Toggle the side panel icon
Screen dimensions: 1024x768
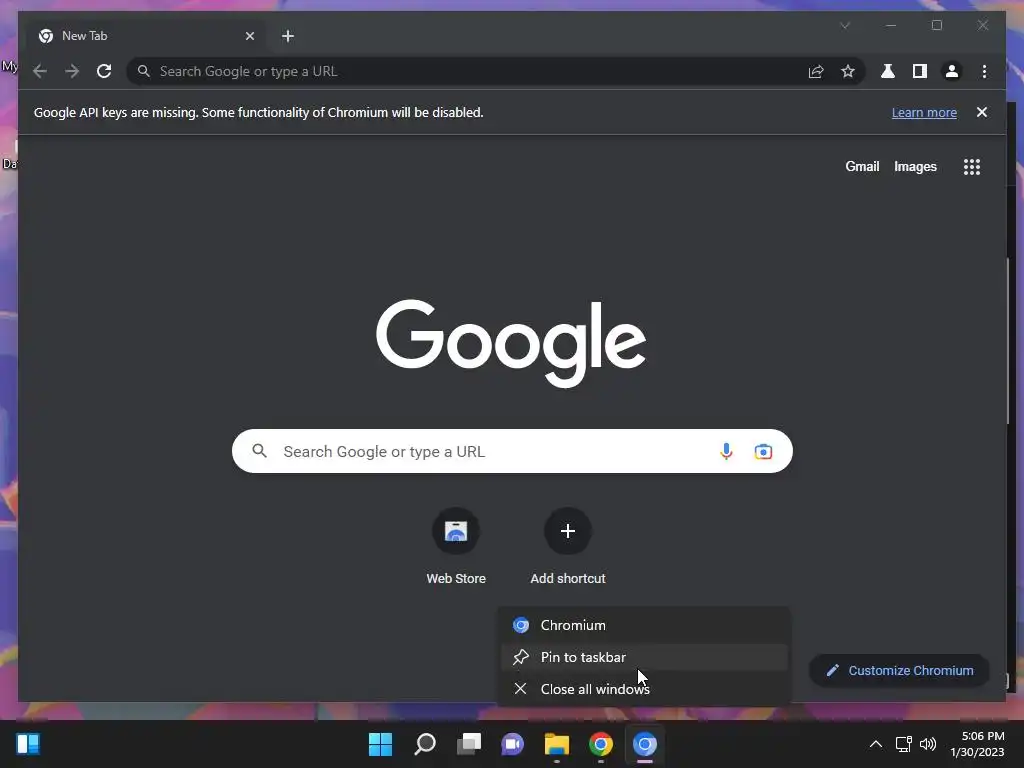click(920, 71)
